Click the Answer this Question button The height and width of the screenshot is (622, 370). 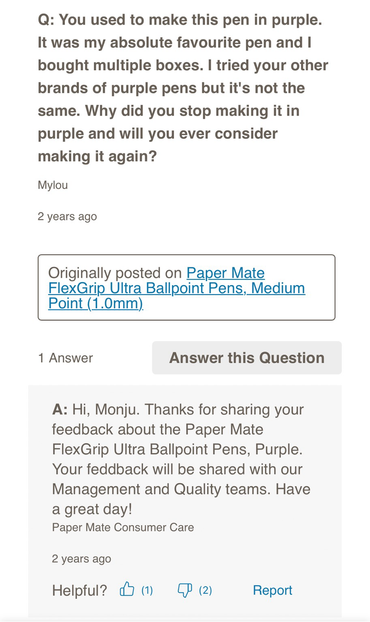(x=247, y=358)
